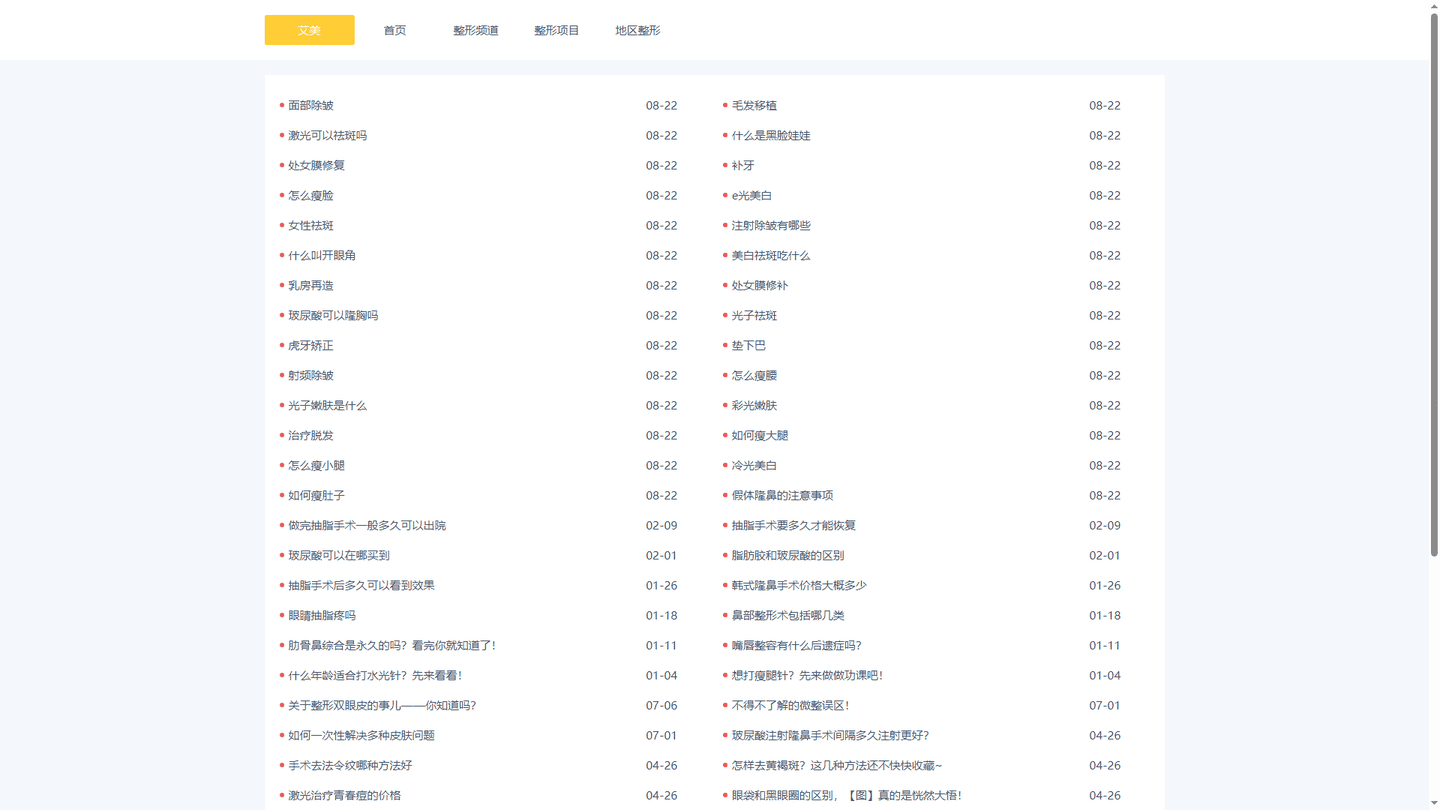Click the 治疗脱发 link
This screenshot has width=1440, height=810.
(x=311, y=435)
